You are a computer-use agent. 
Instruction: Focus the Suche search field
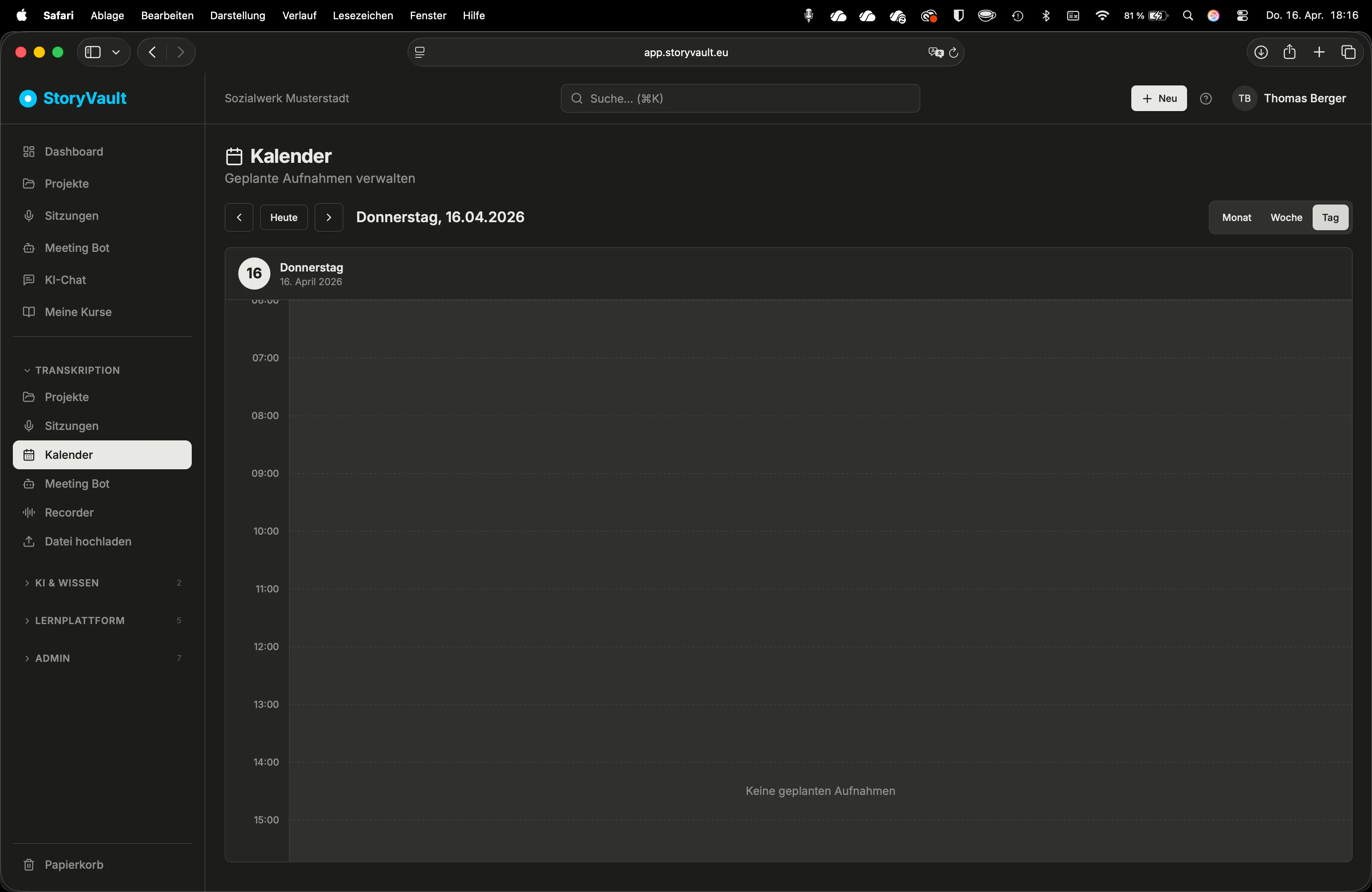point(740,99)
